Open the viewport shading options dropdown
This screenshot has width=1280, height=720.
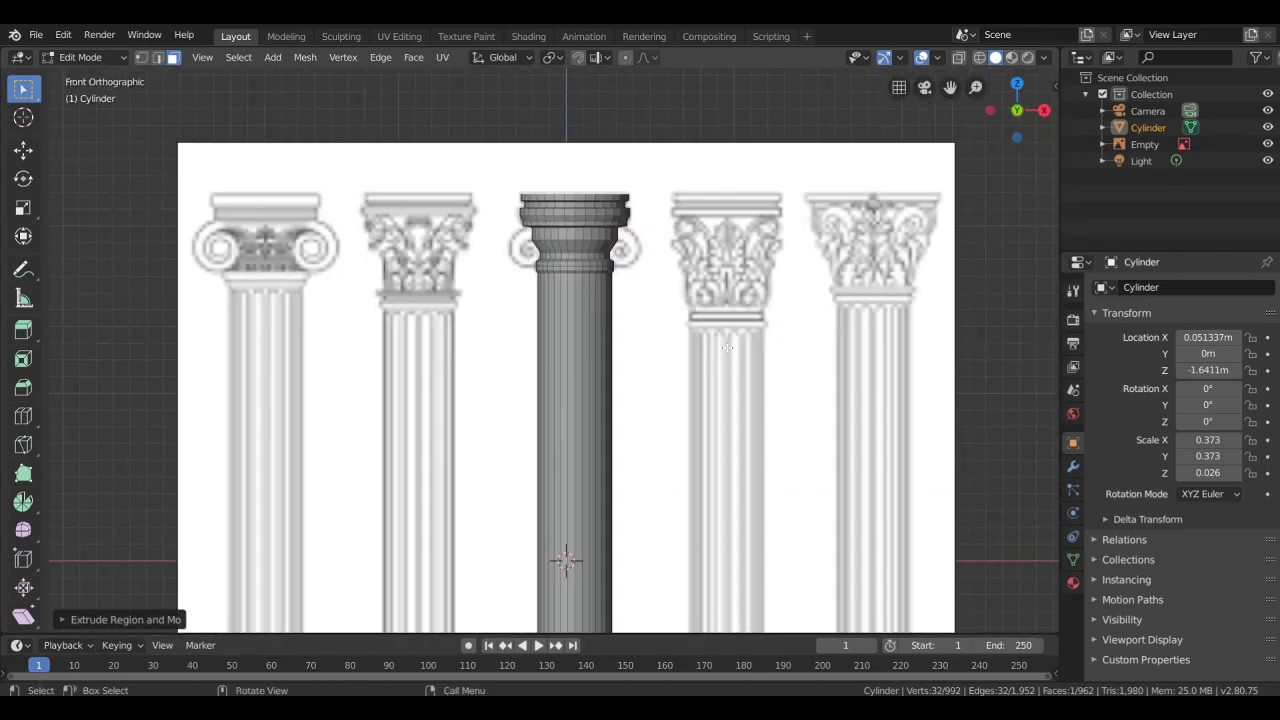point(1044,58)
